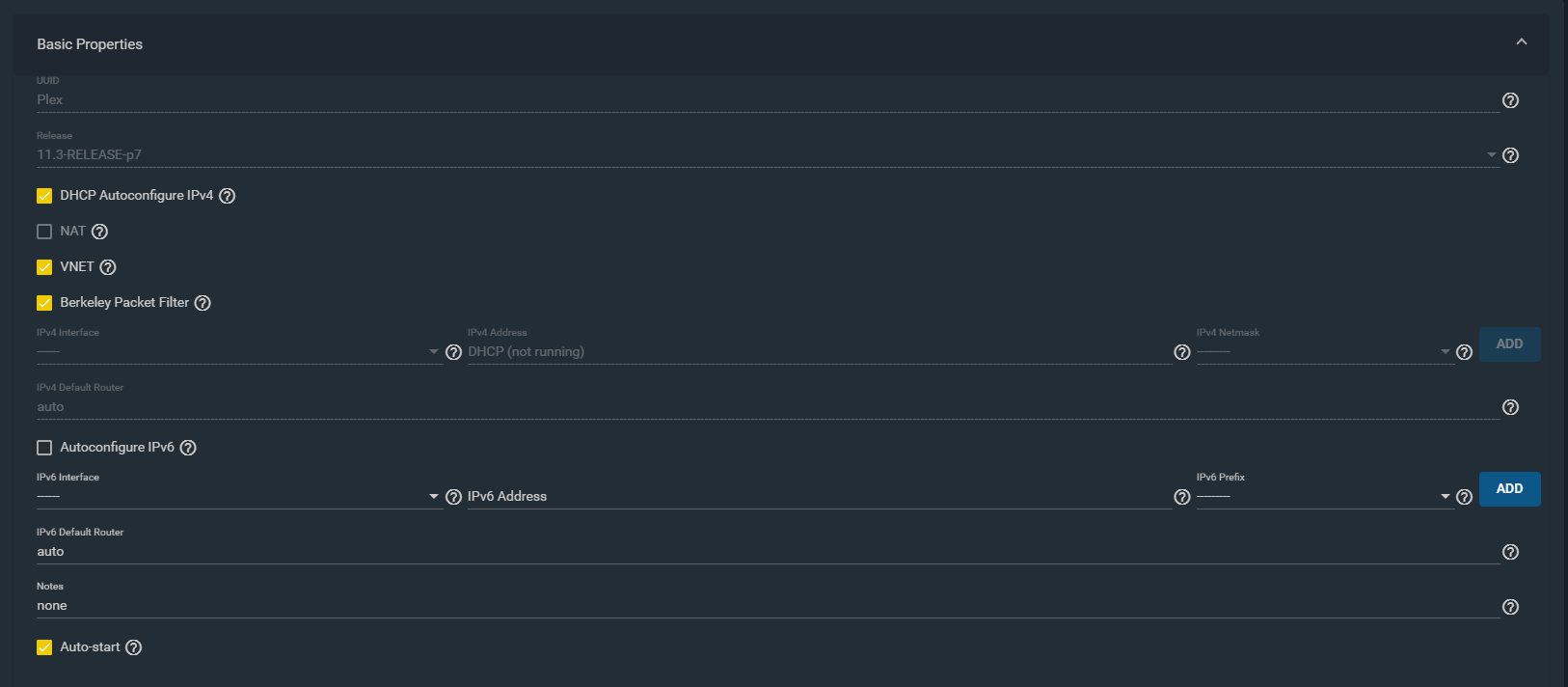Expand the IPv6 Prefix dropdown

[x=1323, y=497]
